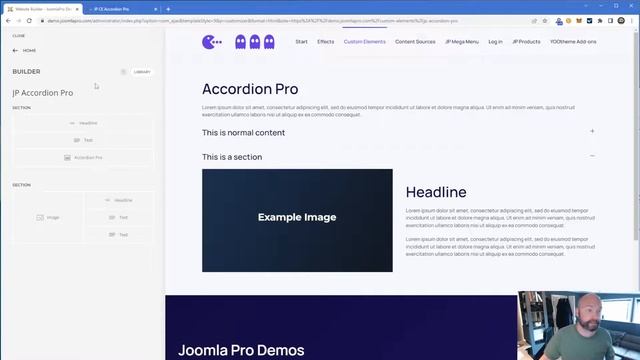Image resolution: width=640 pixels, height=360 pixels.
Task: Bookmark page with the star icon
Action: tap(545, 21)
